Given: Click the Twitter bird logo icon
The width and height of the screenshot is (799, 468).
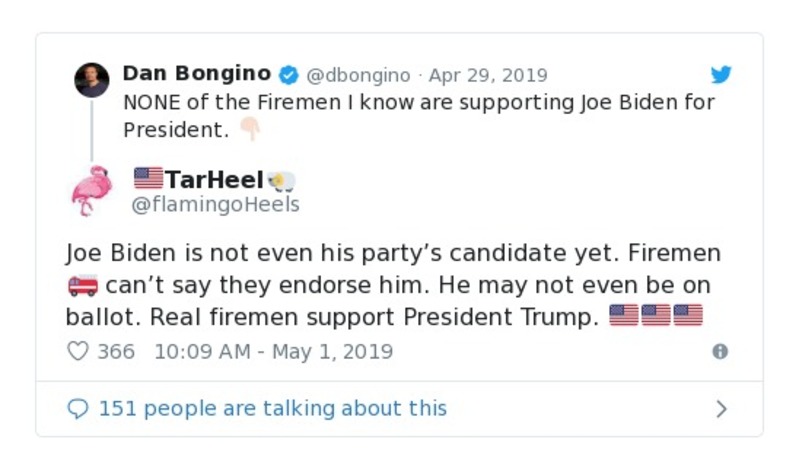Looking at the screenshot, I should point(721,75).
